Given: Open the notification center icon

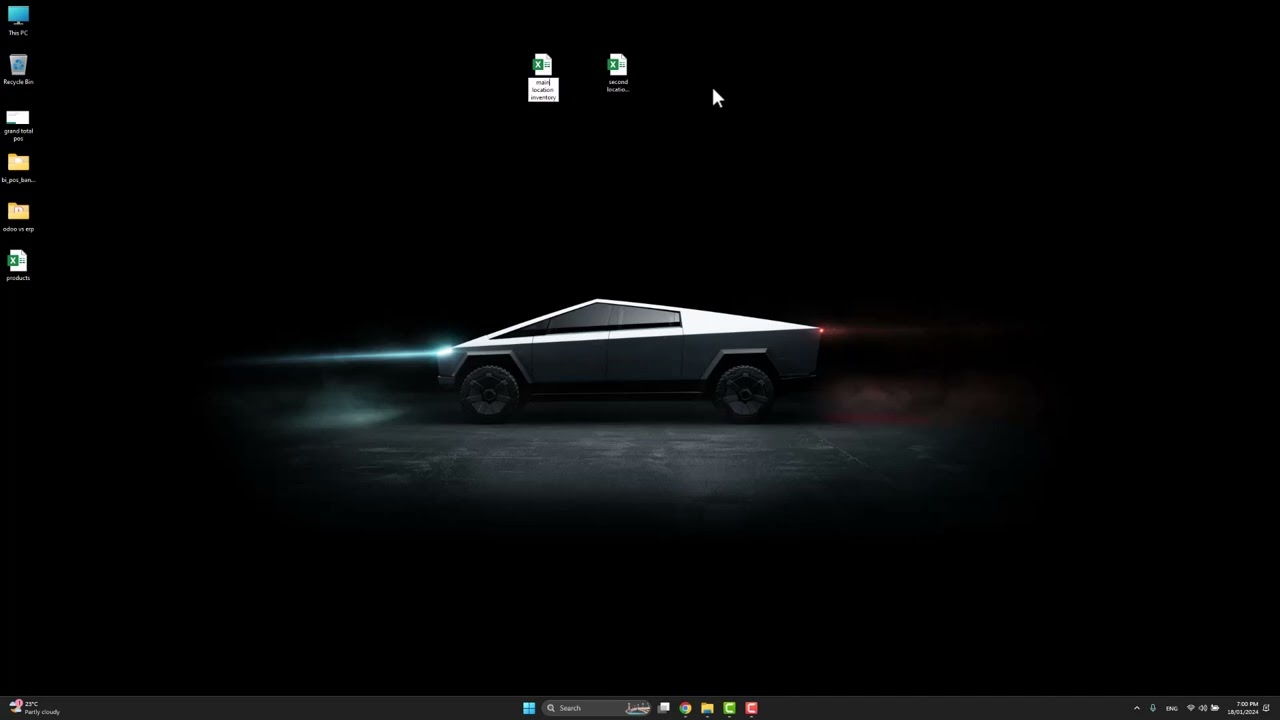Looking at the screenshot, I should click(x=1266, y=708).
